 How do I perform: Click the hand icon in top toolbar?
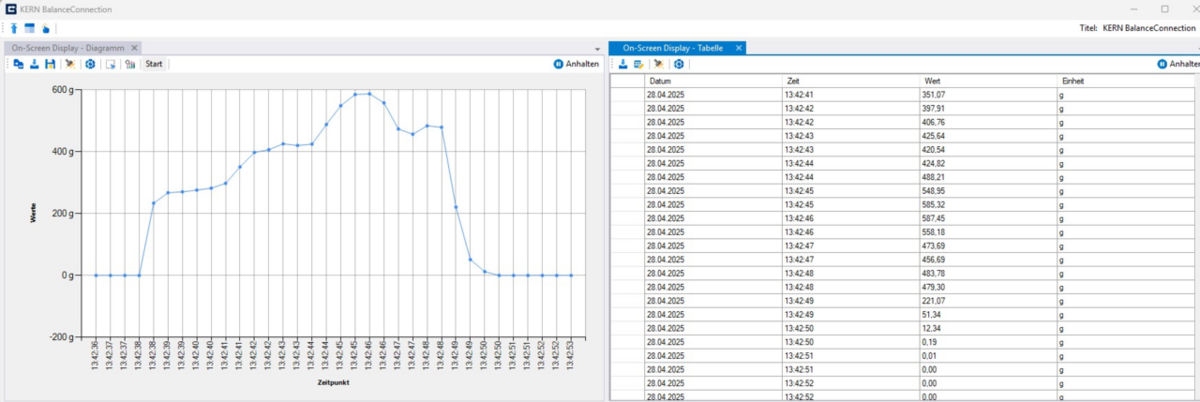click(45, 28)
